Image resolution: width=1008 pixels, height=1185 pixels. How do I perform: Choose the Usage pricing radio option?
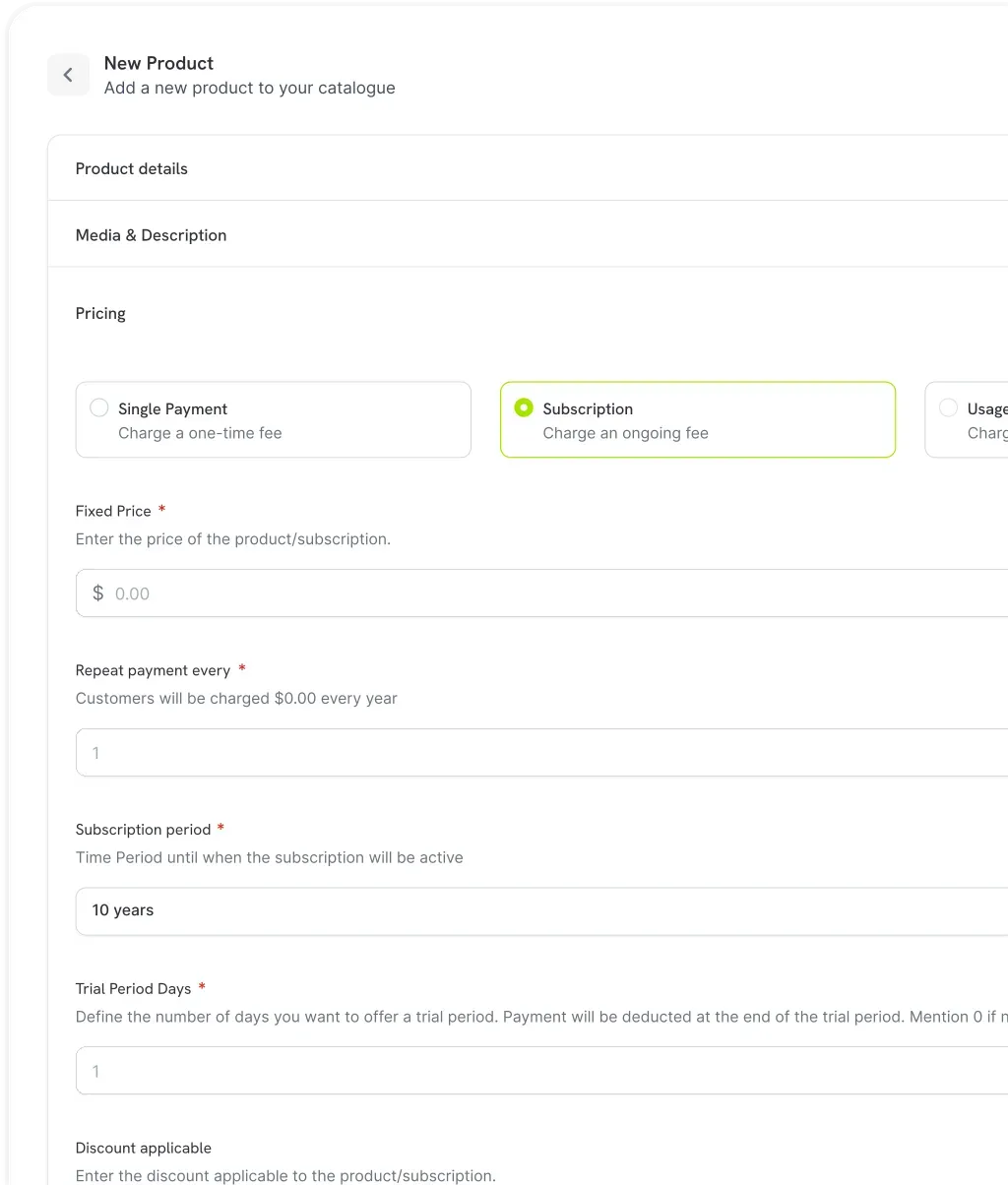(948, 408)
